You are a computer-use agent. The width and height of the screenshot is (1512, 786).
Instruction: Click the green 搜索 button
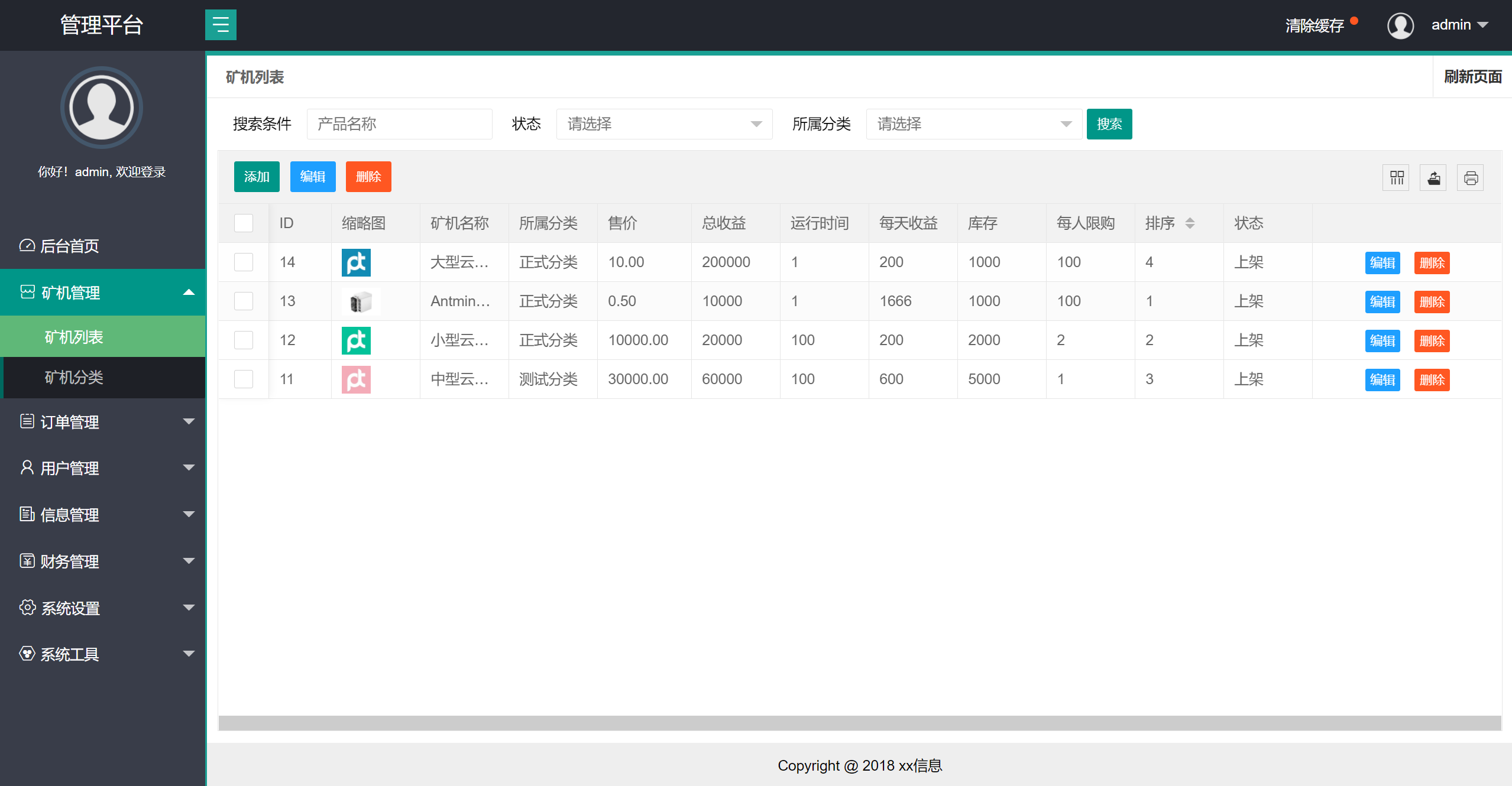pyautogui.click(x=1109, y=124)
